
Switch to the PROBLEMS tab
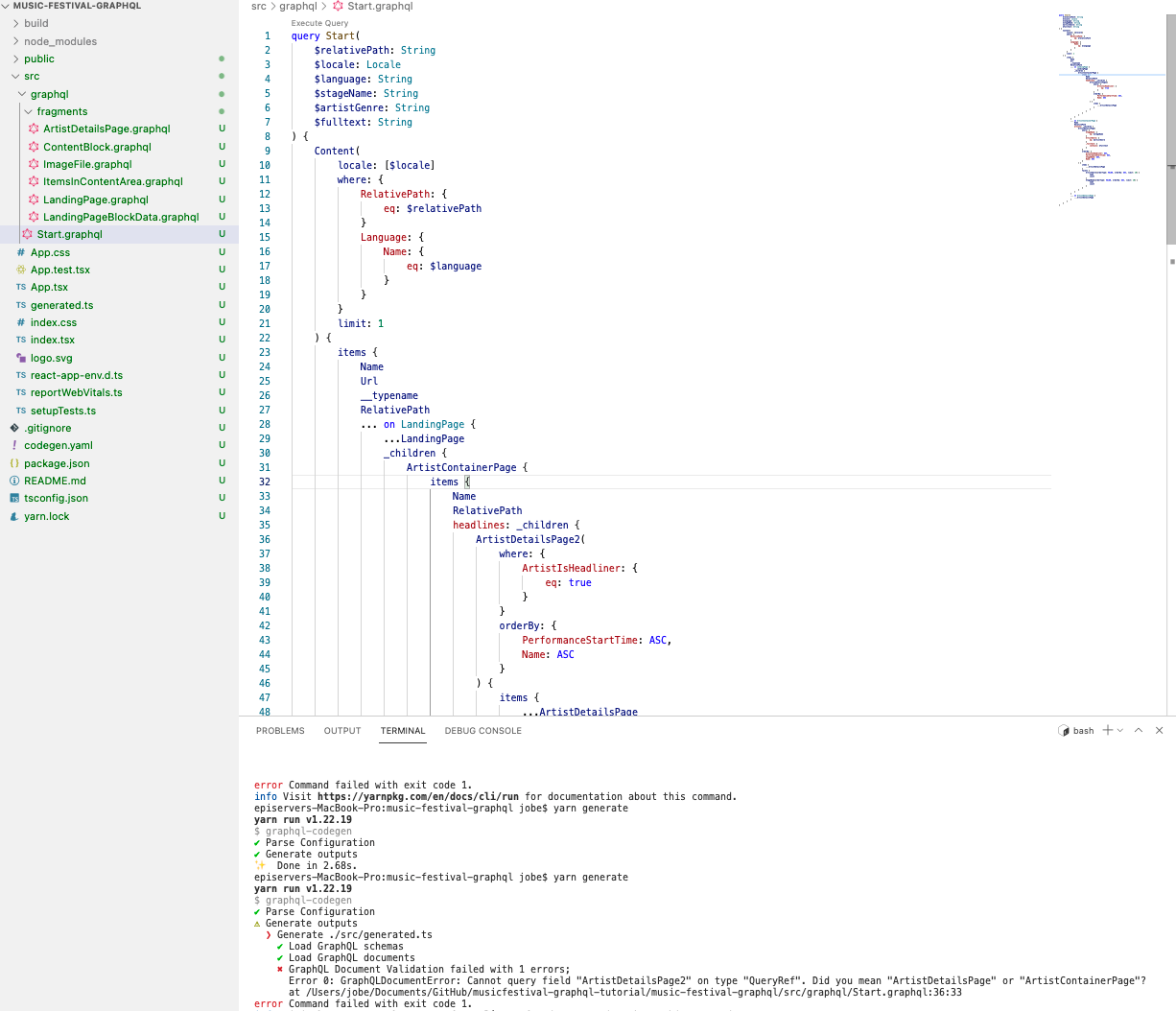[x=280, y=731]
